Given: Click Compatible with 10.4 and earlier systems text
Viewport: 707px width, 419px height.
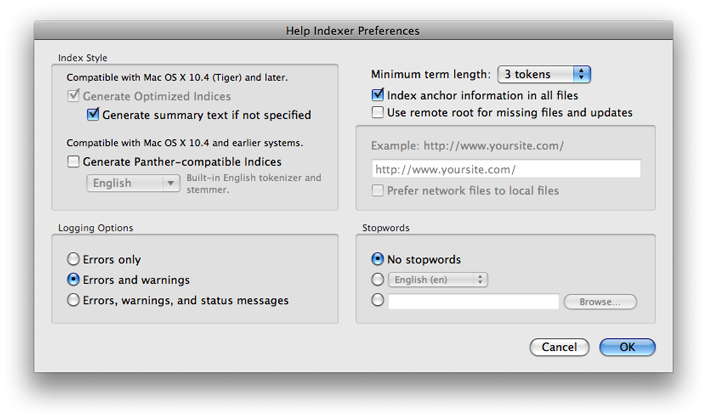Looking at the screenshot, I should coord(185,143).
